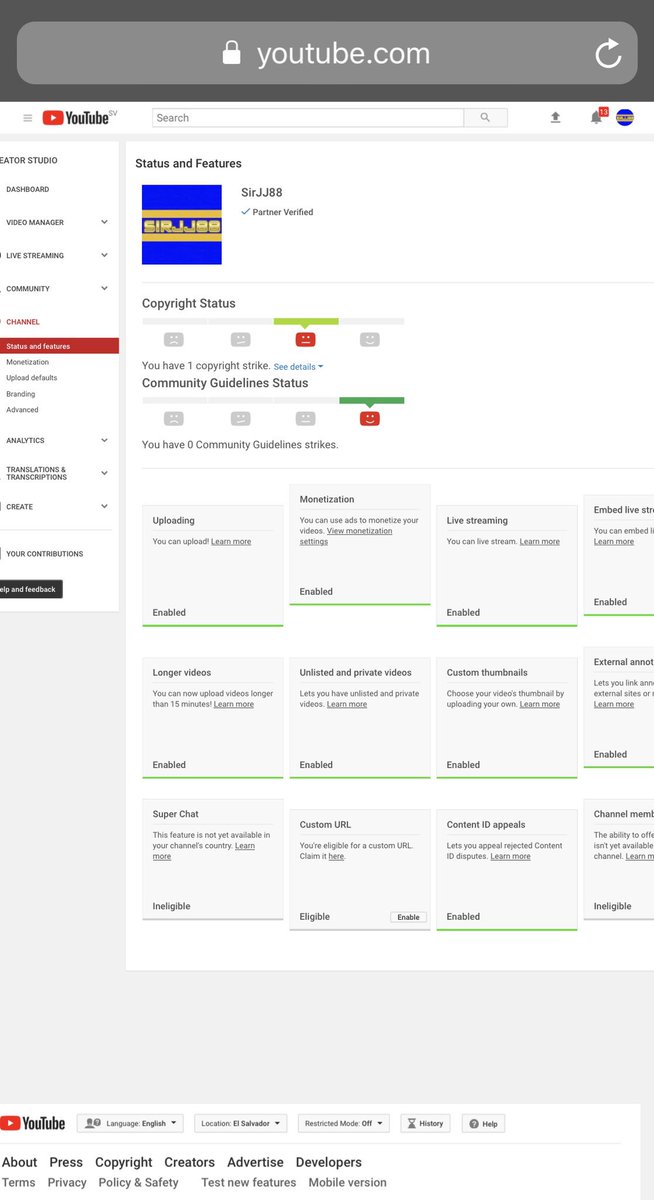Image resolution: width=654 pixels, height=1200 pixels.
Task: Click Learn more in Content ID appeals card
Action: (x=510, y=856)
